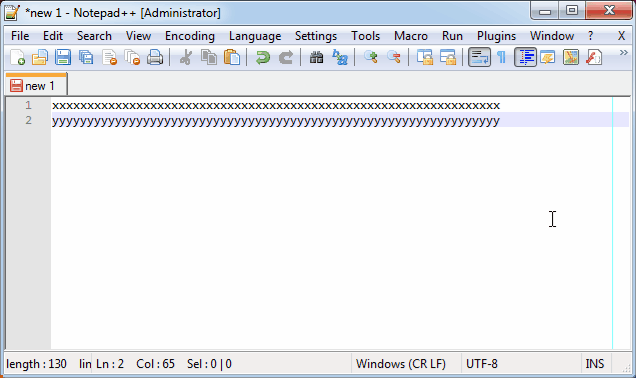The height and width of the screenshot is (378, 636).
Task: Click 'length : 130' in status bar
Action: 37,364
